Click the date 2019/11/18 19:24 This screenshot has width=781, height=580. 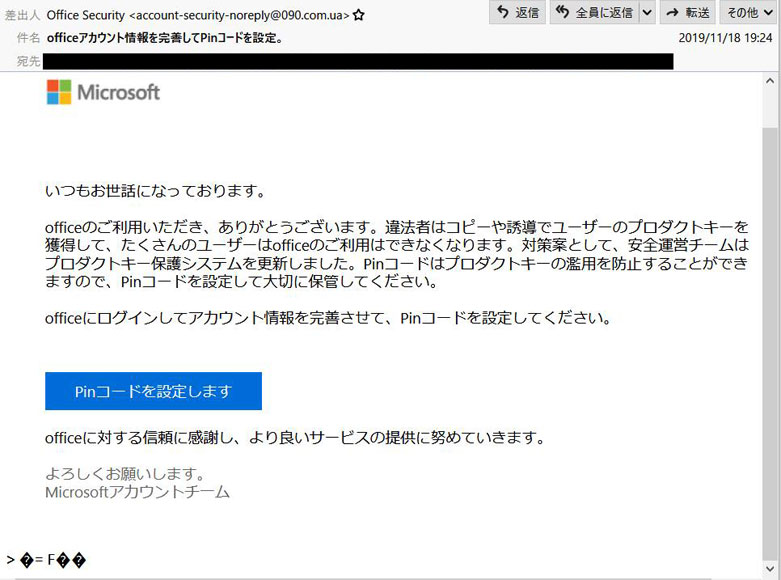tap(725, 37)
